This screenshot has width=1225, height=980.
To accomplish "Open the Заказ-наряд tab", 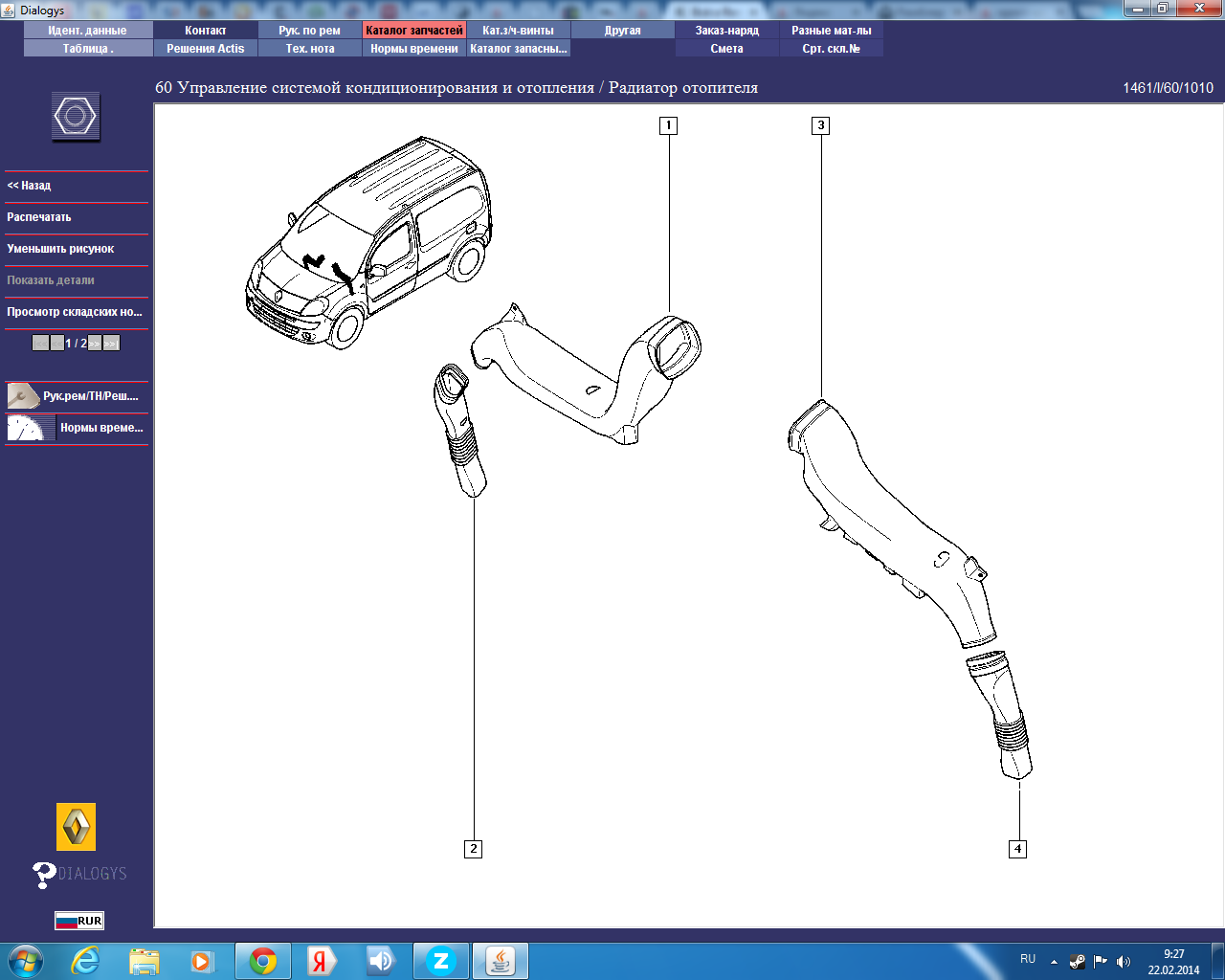I will tap(727, 31).
